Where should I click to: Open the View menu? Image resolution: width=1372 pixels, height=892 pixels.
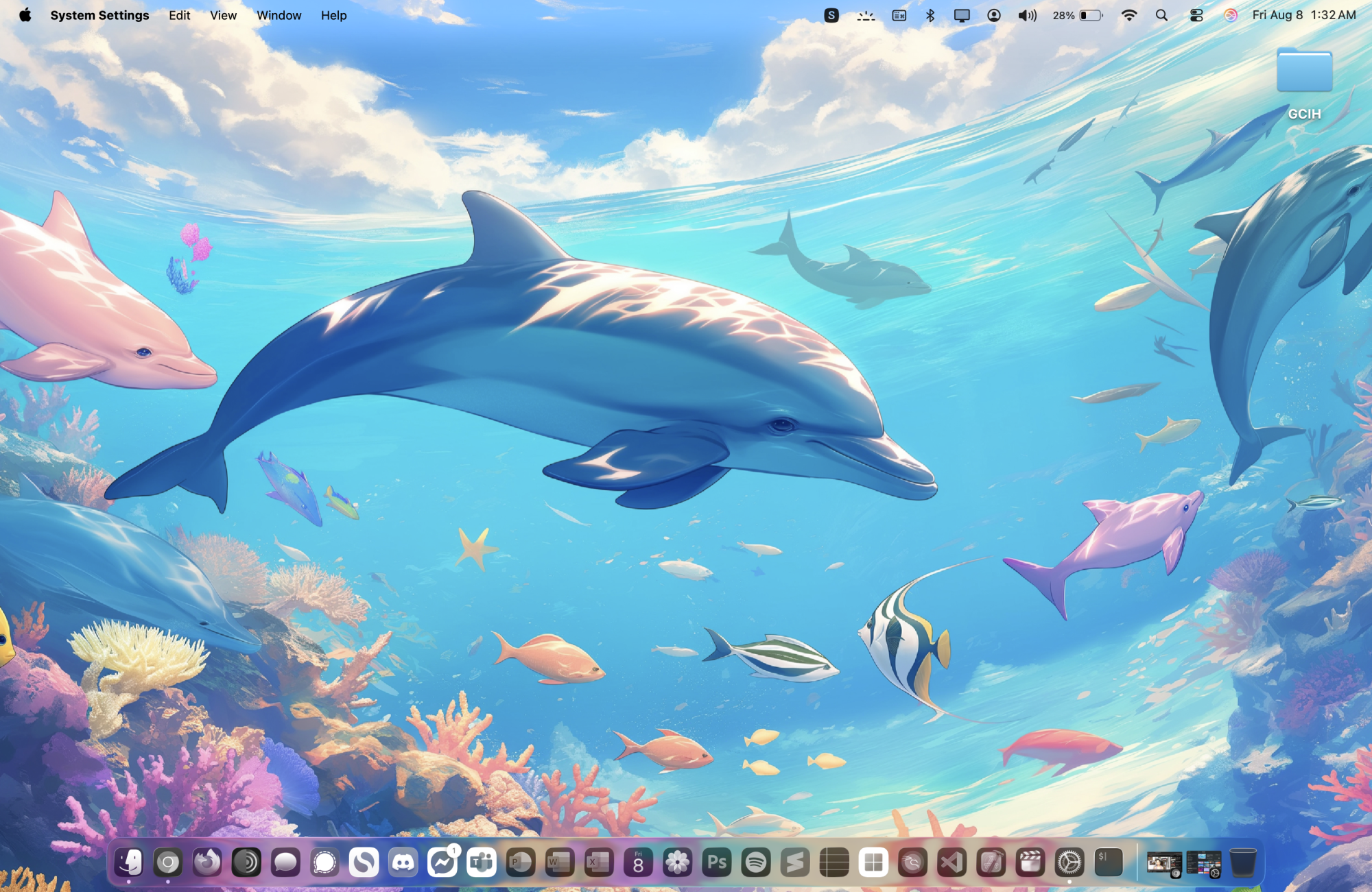[x=223, y=15]
